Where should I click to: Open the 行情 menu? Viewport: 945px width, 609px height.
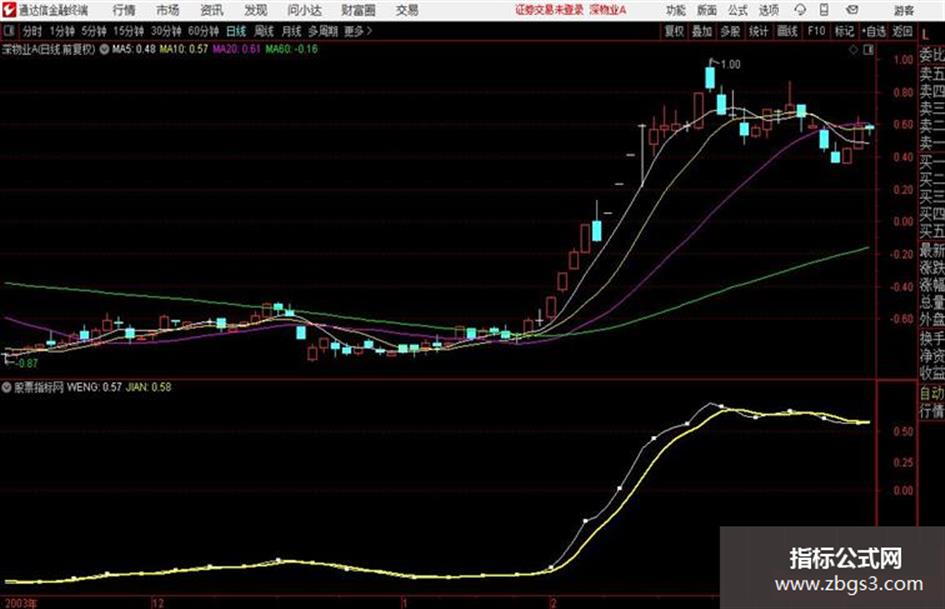click(124, 10)
